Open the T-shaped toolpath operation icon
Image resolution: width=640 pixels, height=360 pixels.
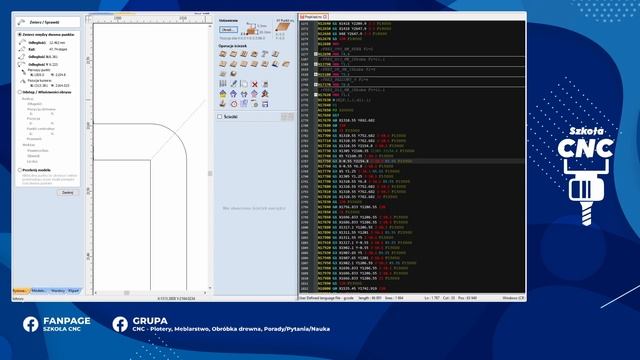pyautogui.click(x=265, y=54)
